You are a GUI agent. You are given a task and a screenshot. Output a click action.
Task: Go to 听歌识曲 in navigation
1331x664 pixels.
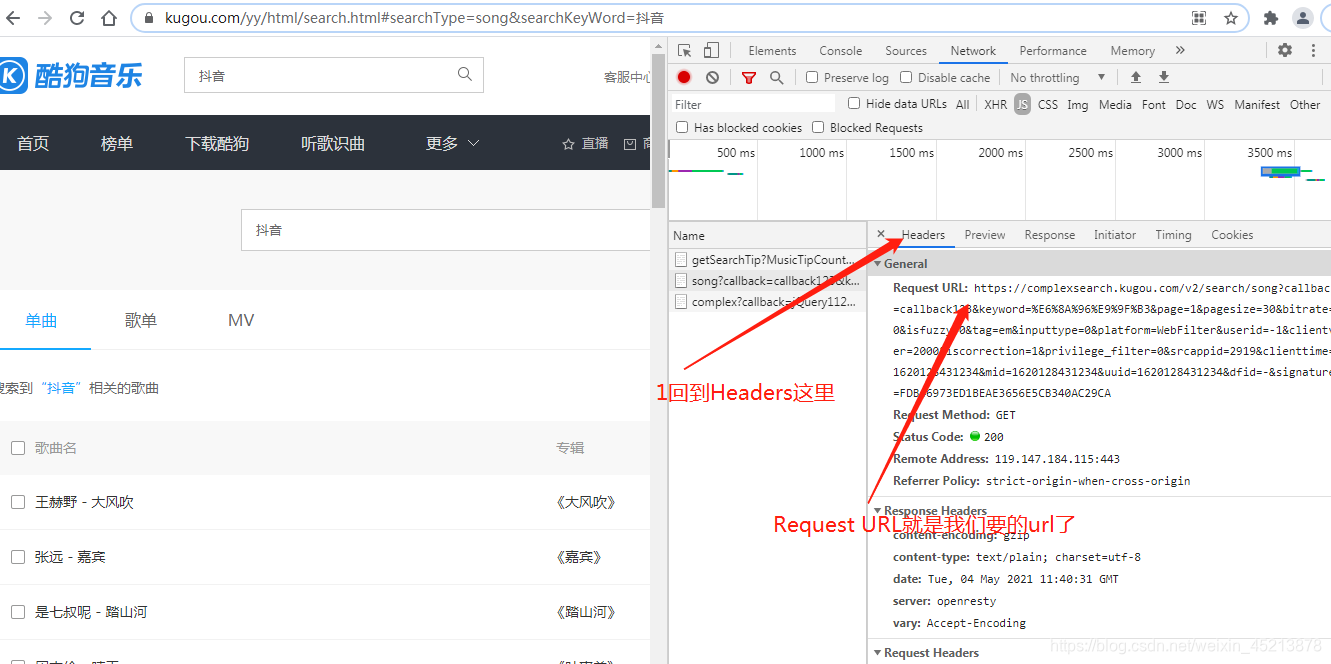click(x=333, y=143)
